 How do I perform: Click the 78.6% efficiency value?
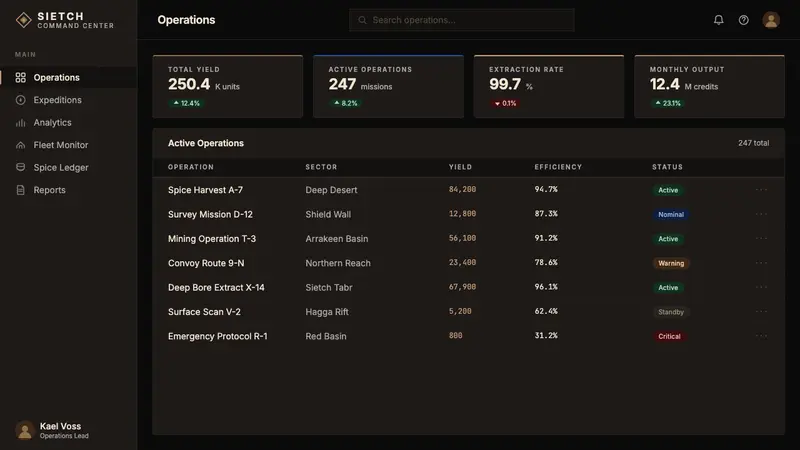click(546, 262)
